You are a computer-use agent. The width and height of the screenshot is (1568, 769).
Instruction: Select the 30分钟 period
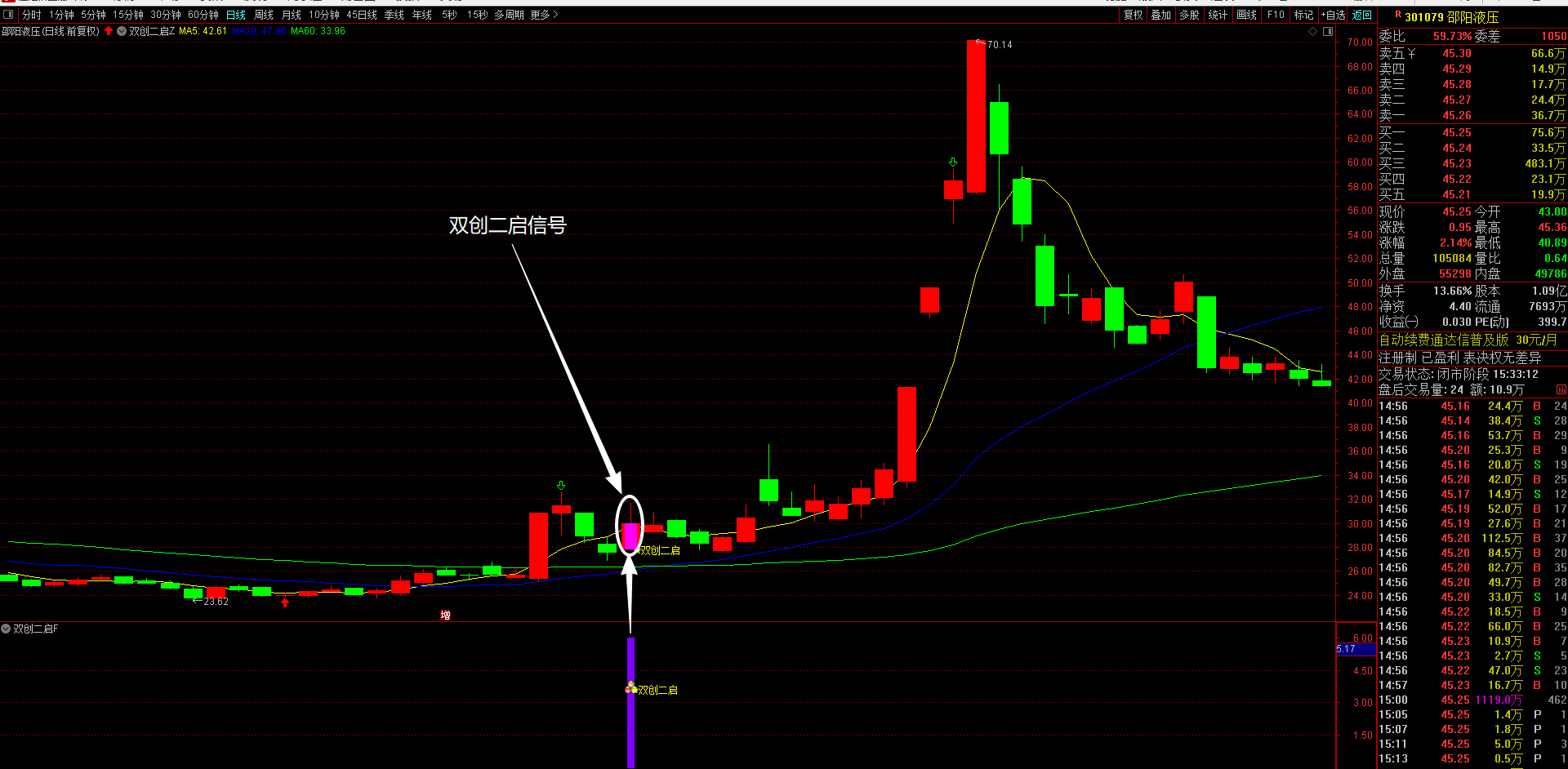pyautogui.click(x=166, y=15)
